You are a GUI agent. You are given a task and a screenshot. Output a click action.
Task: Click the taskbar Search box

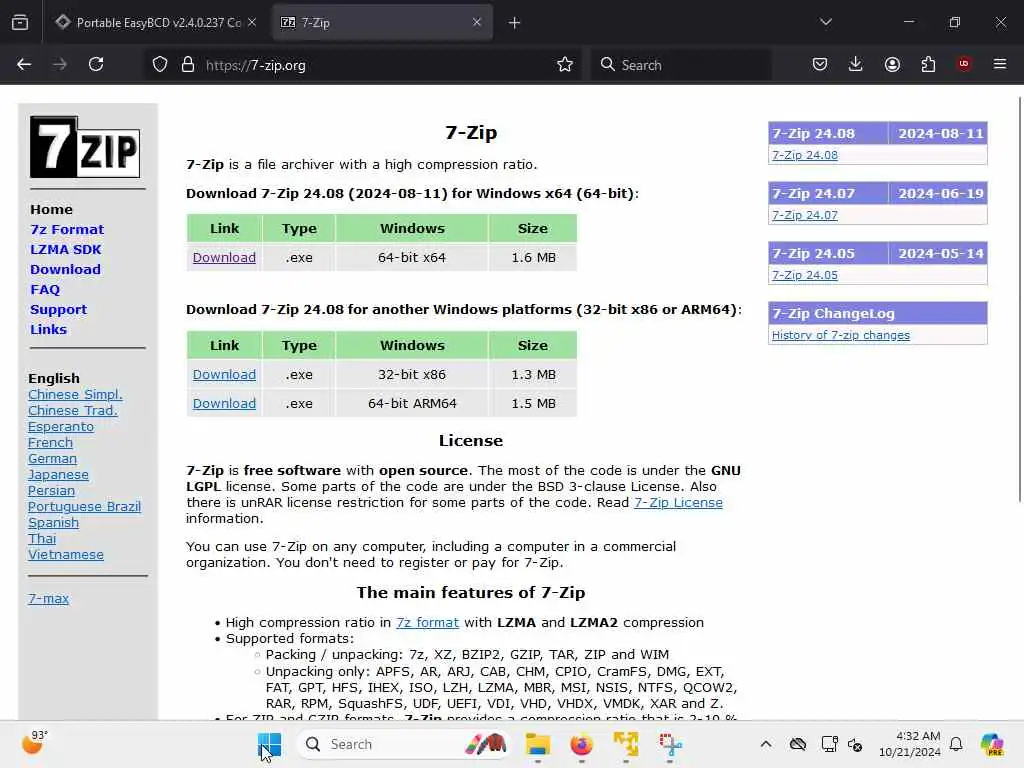pyautogui.click(x=404, y=744)
